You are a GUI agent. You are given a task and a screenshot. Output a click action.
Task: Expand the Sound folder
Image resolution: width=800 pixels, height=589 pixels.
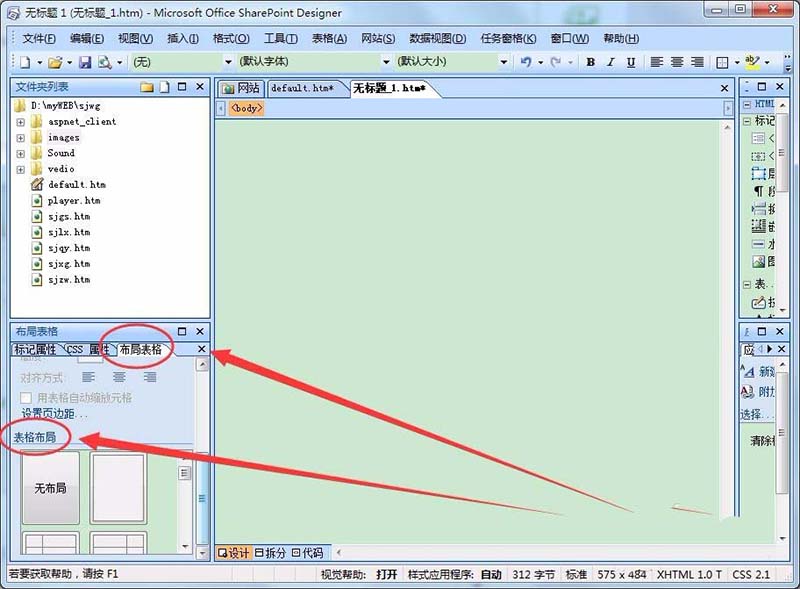click(x=20, y=154)
